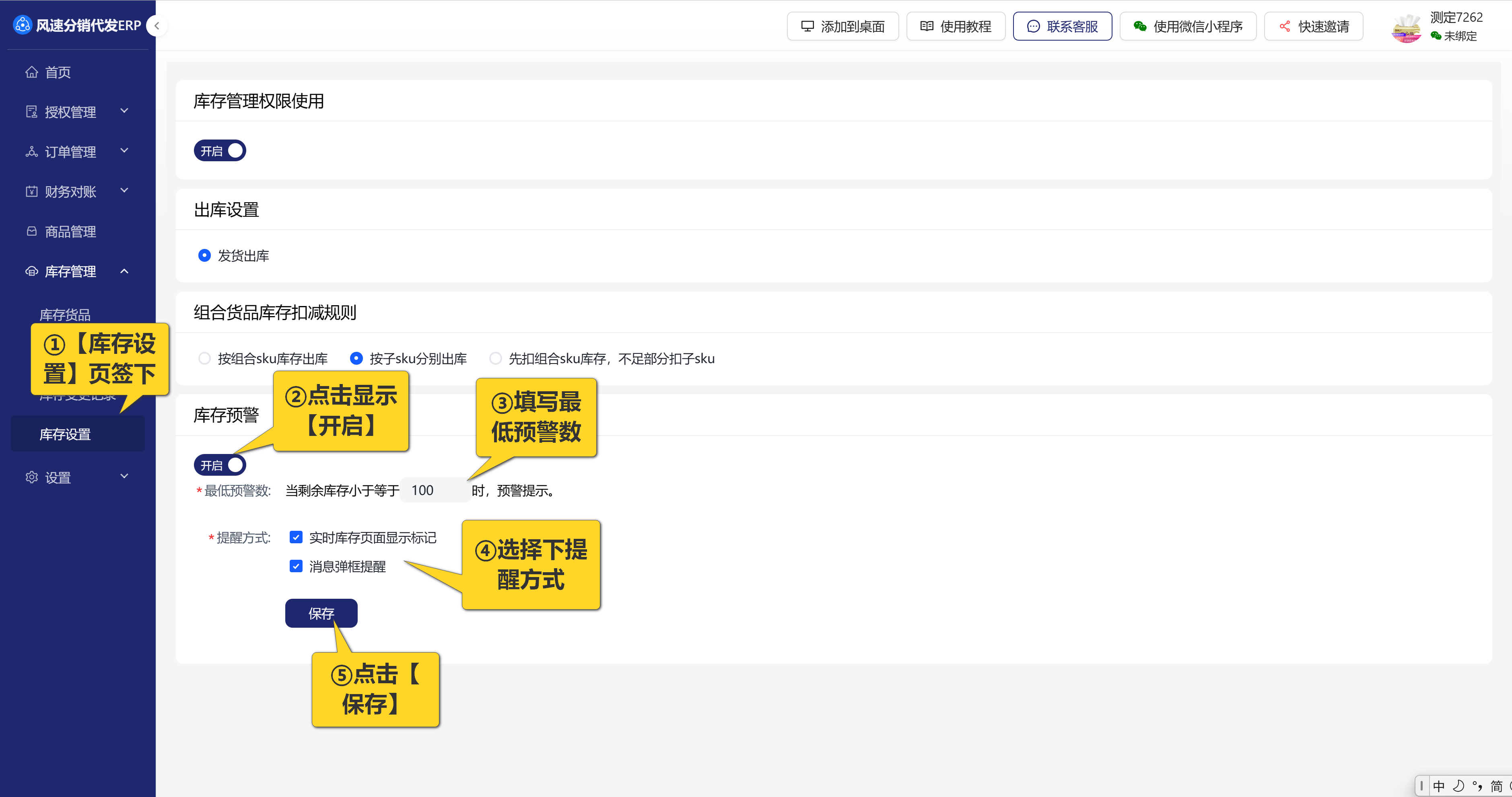The image size is (1512, 797).
Task: Click the 保存 button
Action: 321,614
